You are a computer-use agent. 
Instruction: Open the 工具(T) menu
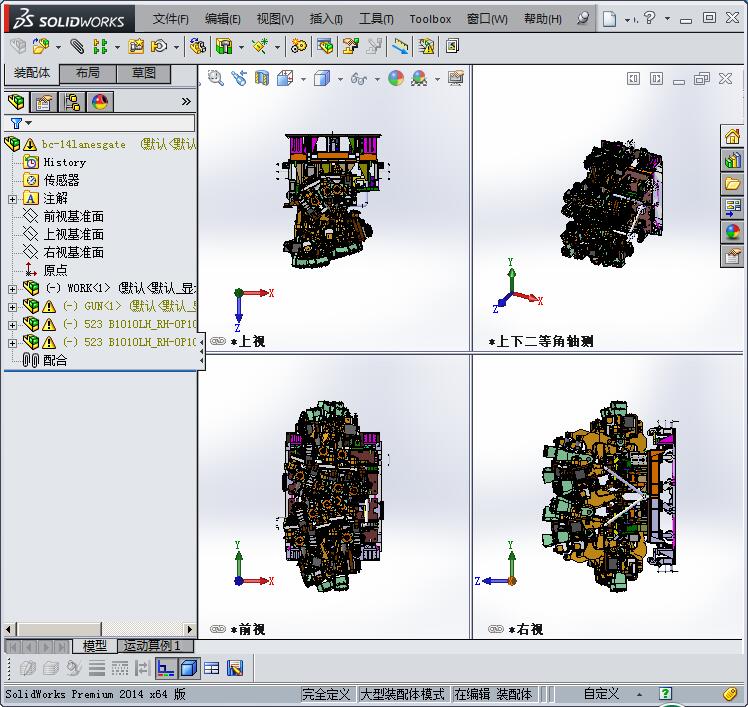(x=376, y=19)
